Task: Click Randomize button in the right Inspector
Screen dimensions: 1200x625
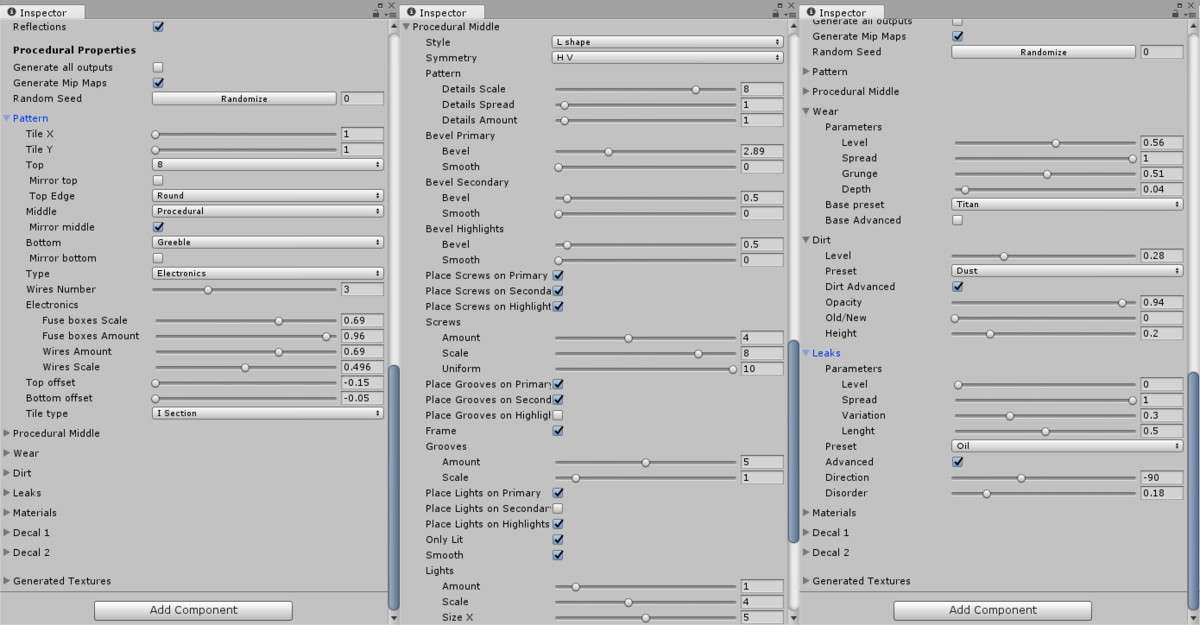Action: pyautogui.click(x=1043, y=52)
